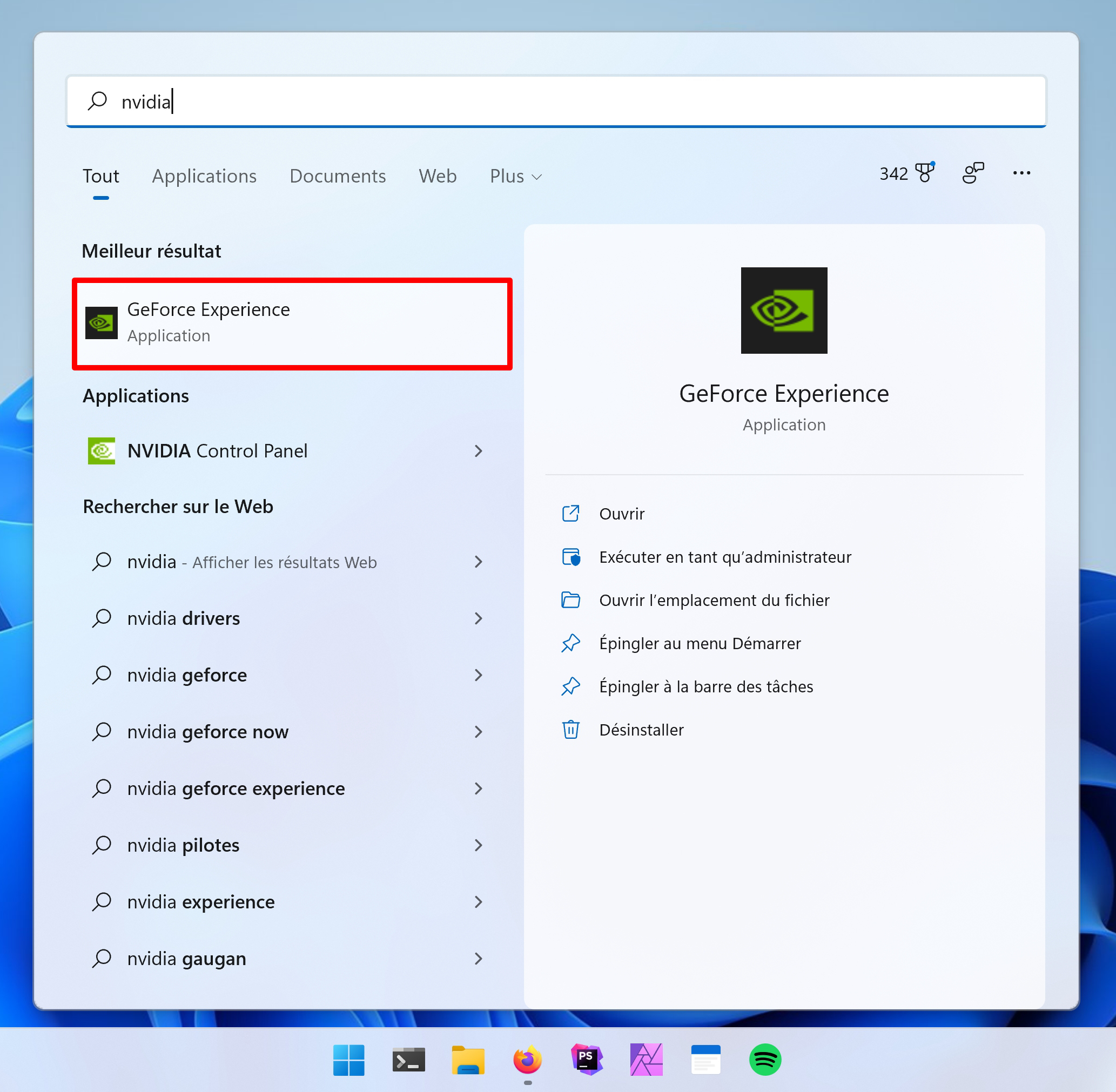The image size is (1116, 1092).
Task: Click the Désinstaller trash icon
Action: click(x=570, y=730)
